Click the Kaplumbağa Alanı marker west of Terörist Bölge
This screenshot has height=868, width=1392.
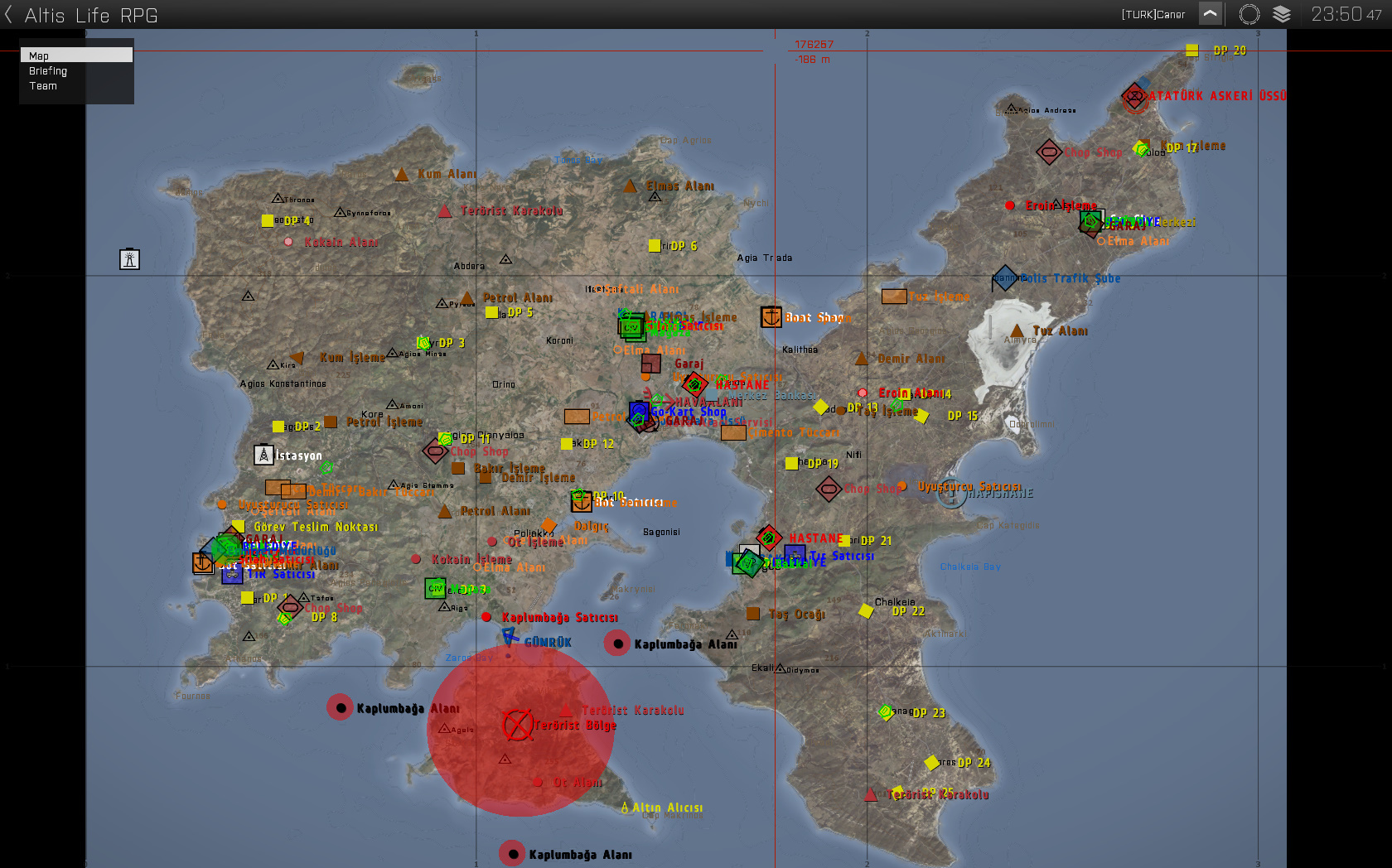point(340,707)
